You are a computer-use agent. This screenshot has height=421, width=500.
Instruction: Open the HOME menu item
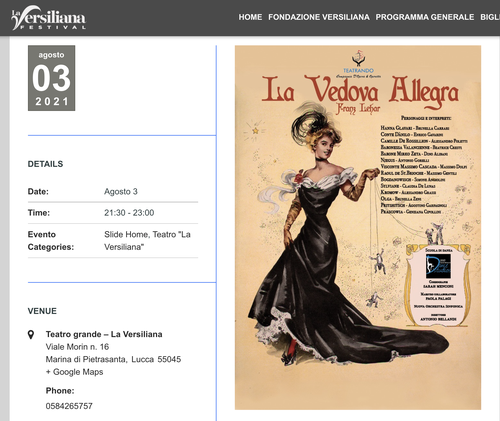250,17
